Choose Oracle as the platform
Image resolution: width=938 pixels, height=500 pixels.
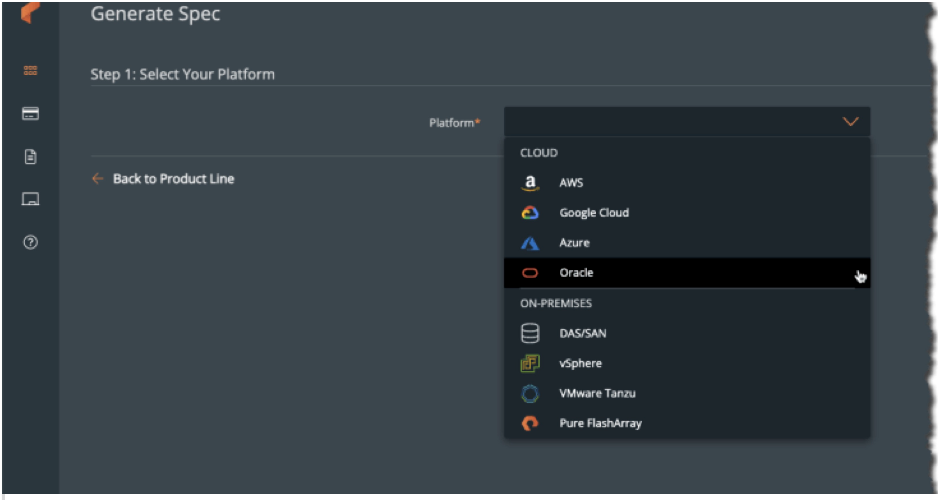[x=576, y=273]
